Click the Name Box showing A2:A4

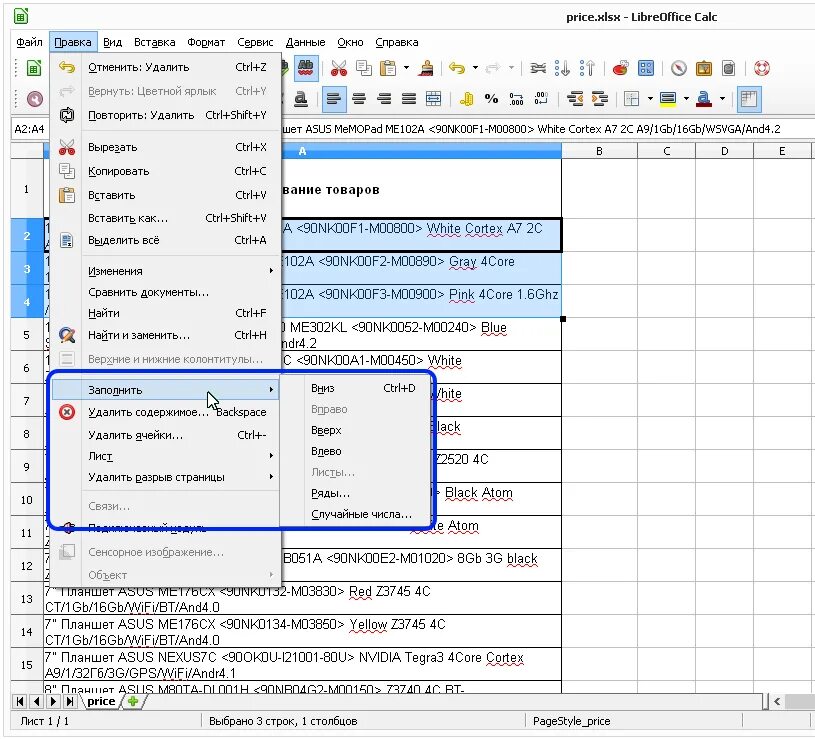(29, 129)
